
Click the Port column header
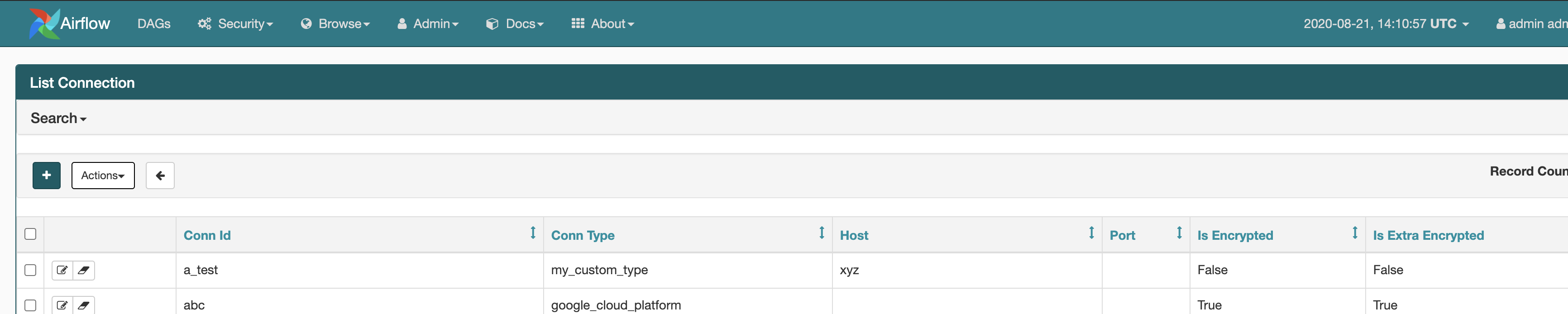pos(1123,235)
